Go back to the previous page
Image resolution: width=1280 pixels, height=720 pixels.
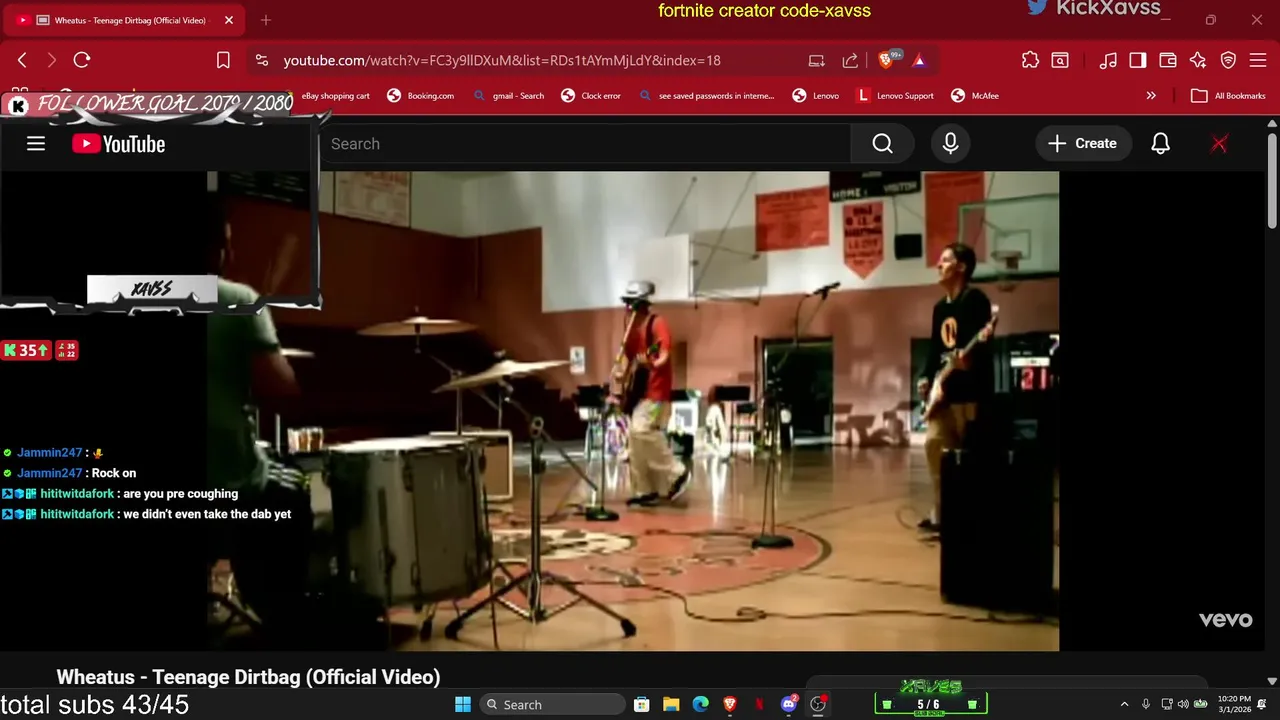(x=22, y=60)
